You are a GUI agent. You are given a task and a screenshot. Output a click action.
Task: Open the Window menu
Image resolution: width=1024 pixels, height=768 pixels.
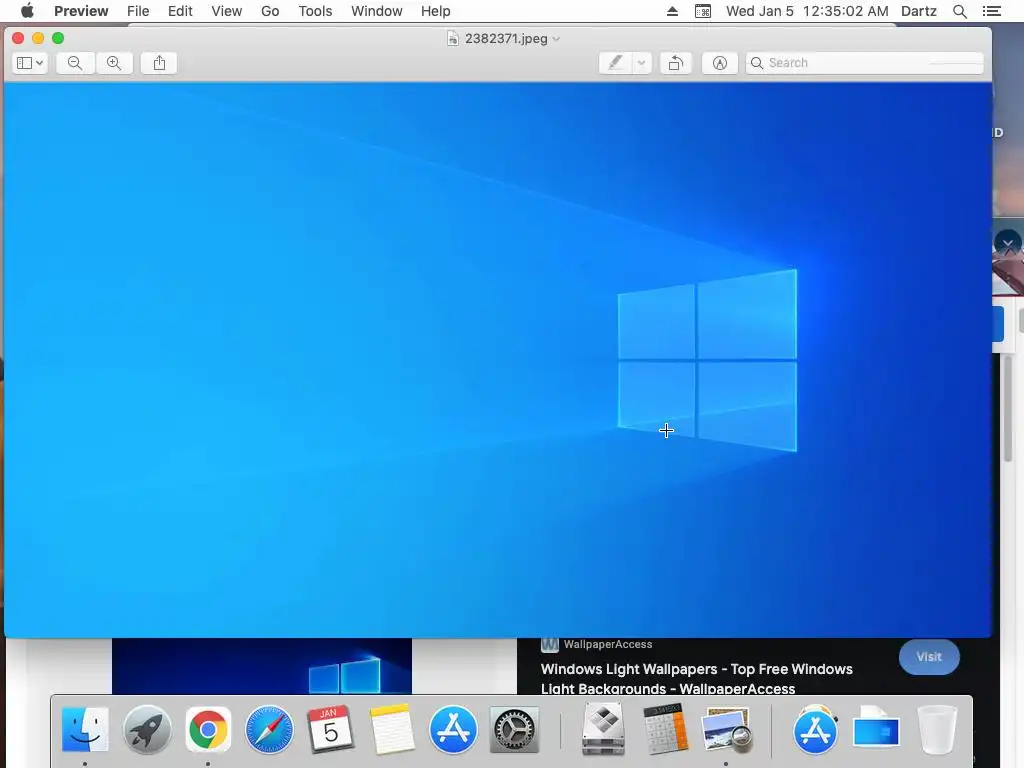pyautogui.click(x=376, y=11)
